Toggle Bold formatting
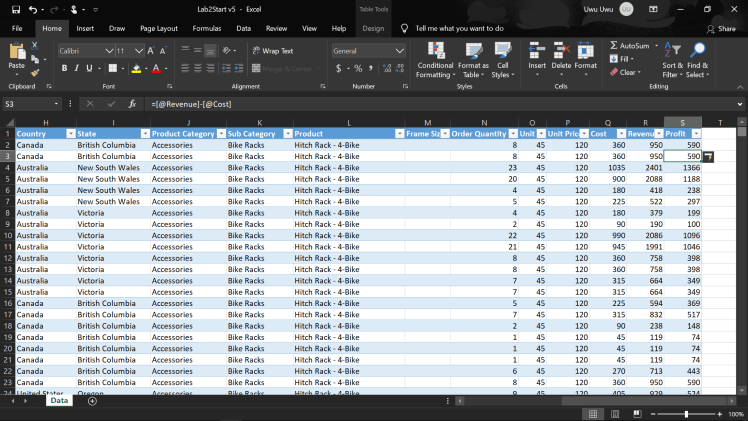This screenshot has width=748, height=421. tap(64, 68)
